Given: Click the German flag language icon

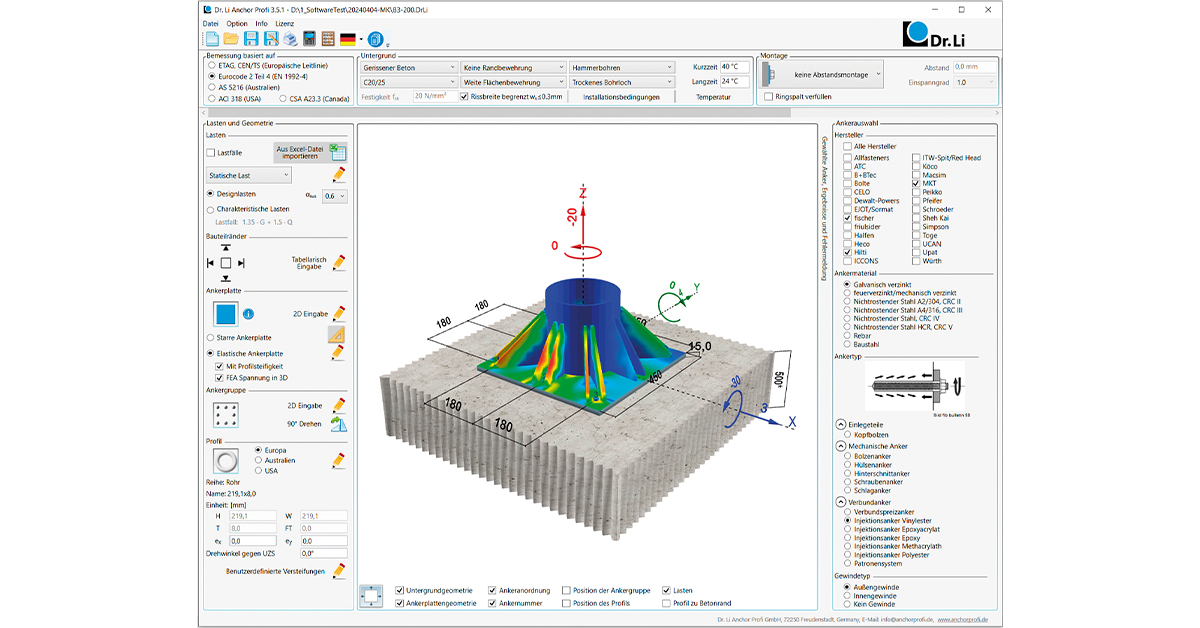Looking at the screenshot, I should 348,39.
